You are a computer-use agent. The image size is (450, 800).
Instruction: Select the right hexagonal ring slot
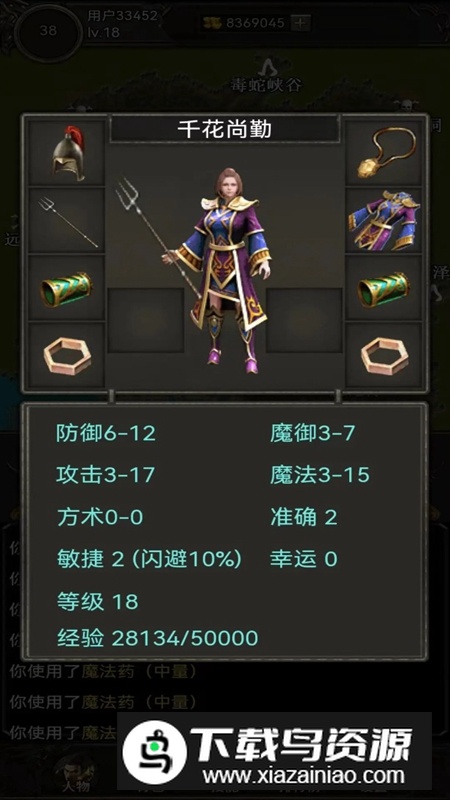click(x=384, y=355)
